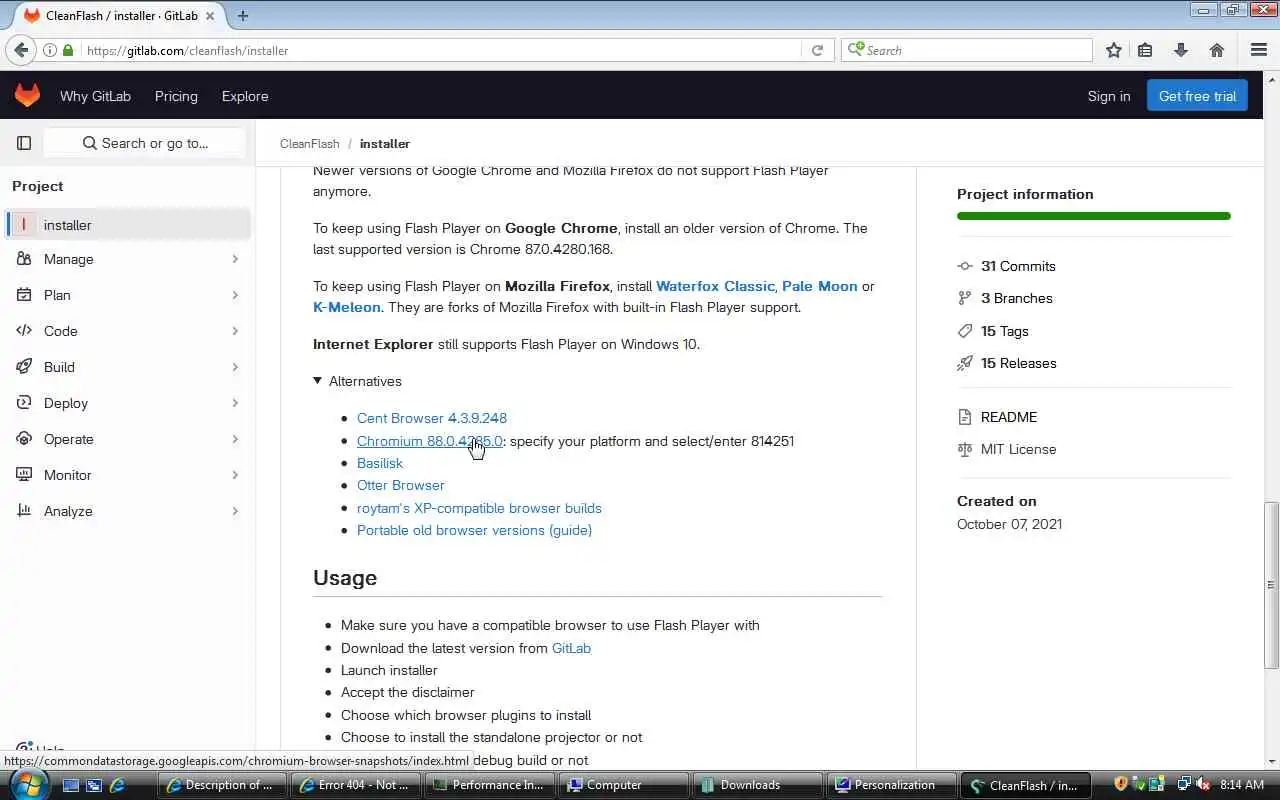Screen dimensions: 1280x800
Task: Open the bookmarks list icon
Action: (x=1146, y=50)
